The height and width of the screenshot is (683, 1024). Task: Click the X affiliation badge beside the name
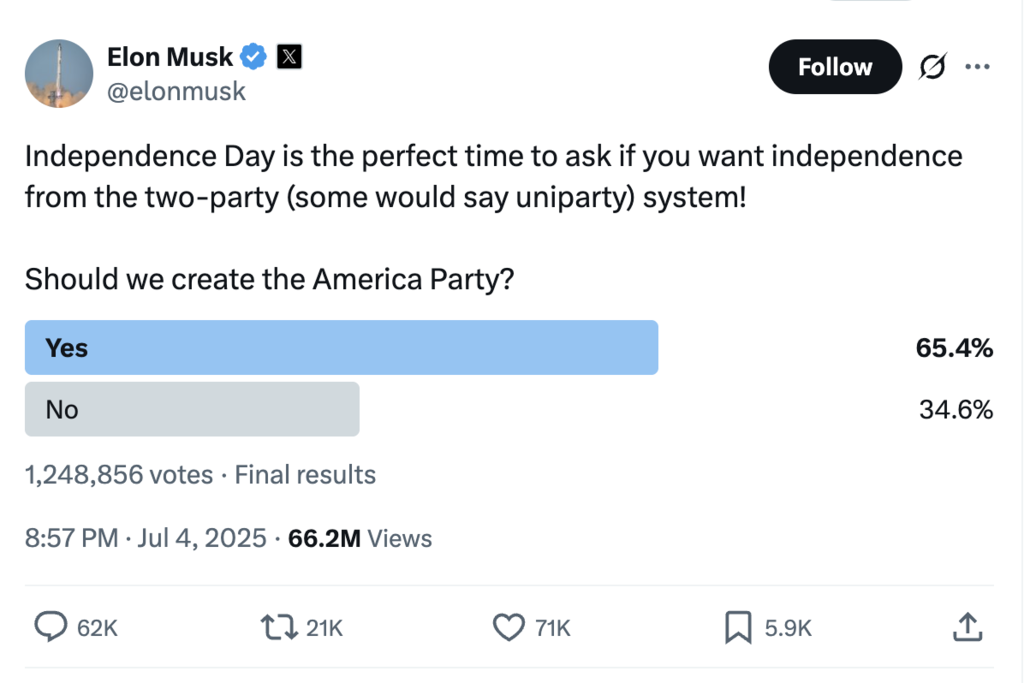click(x=288, y=57)
